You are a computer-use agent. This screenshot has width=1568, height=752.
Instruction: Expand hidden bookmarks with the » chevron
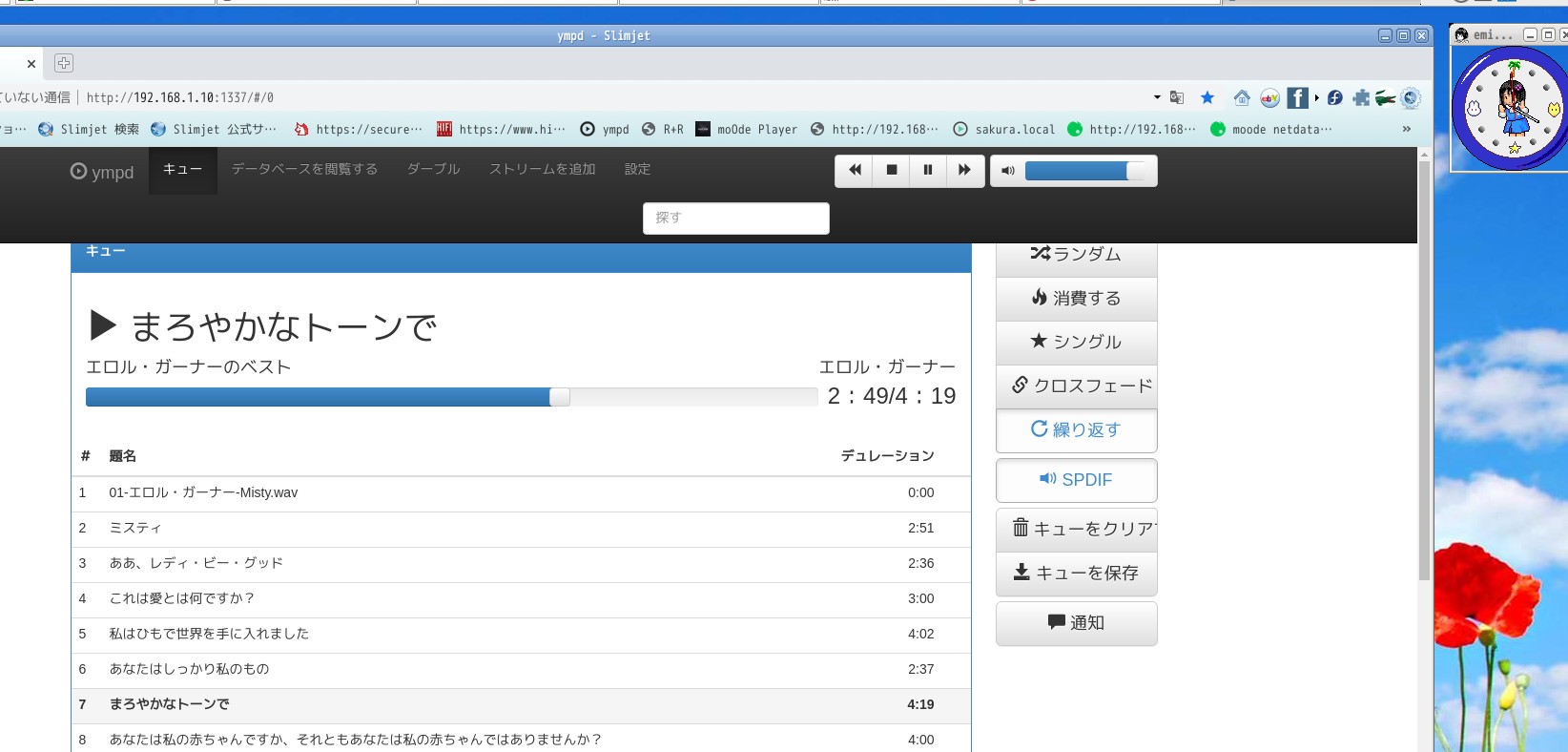click(x=1406, y=129)
